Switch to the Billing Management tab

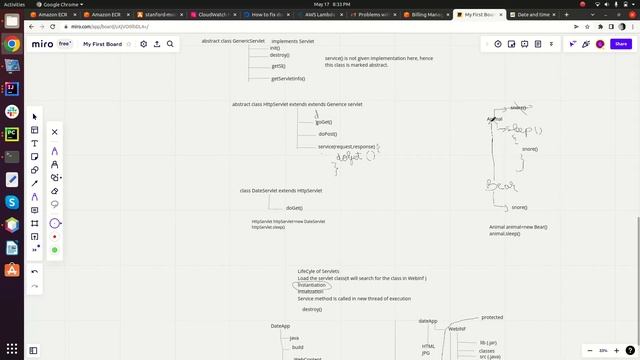426,15
